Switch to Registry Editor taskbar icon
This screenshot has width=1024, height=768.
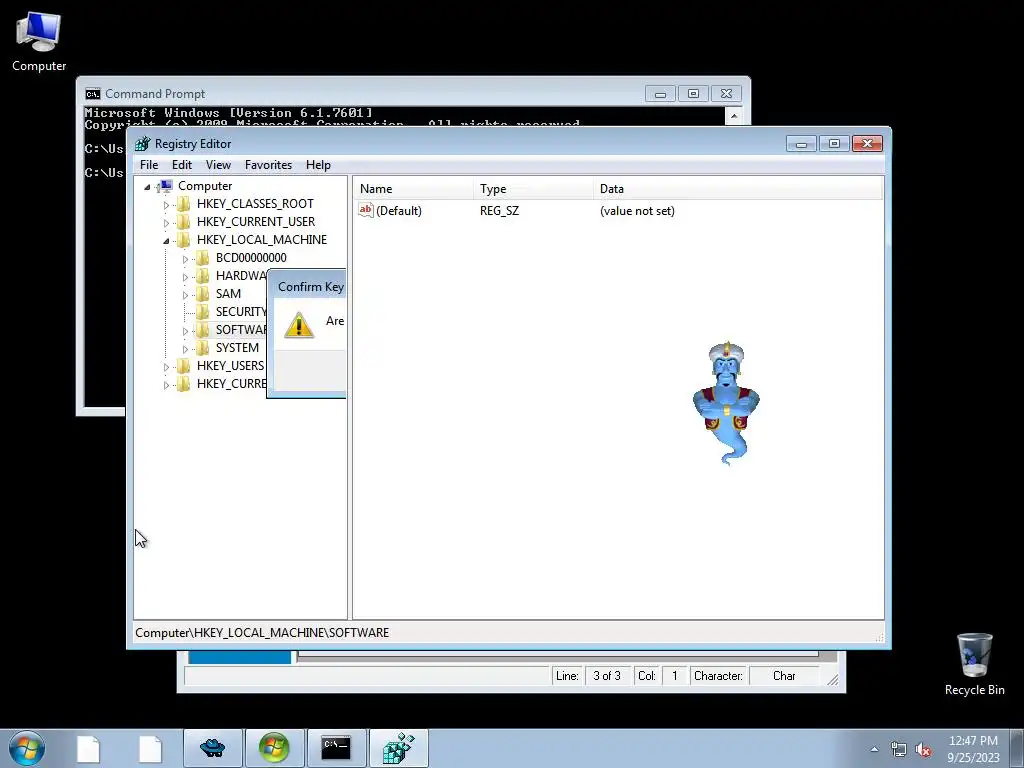tap(398, 748)
